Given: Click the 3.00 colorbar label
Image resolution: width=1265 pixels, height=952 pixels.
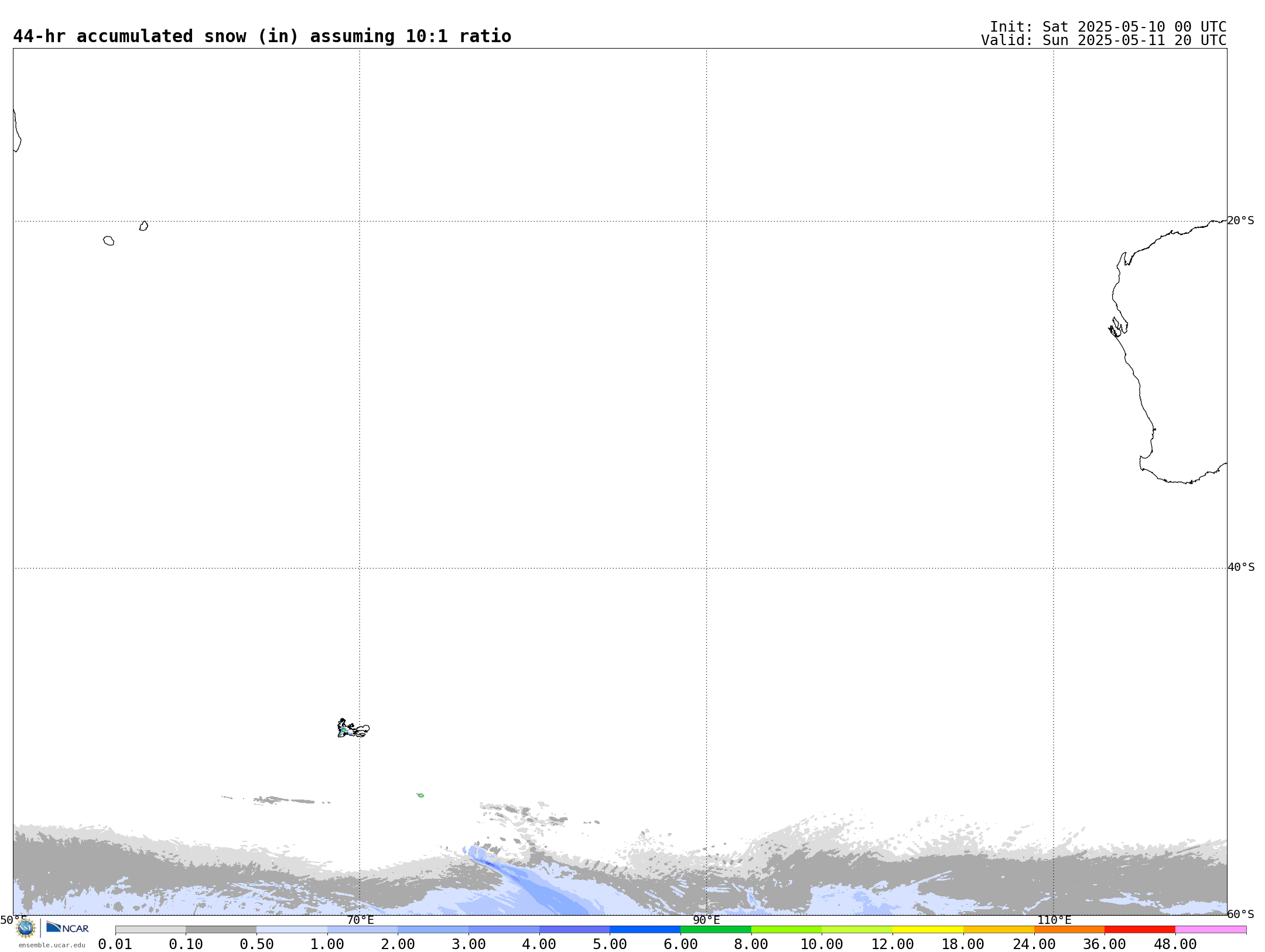Looking at the screenshot, I should click(469, 944).
